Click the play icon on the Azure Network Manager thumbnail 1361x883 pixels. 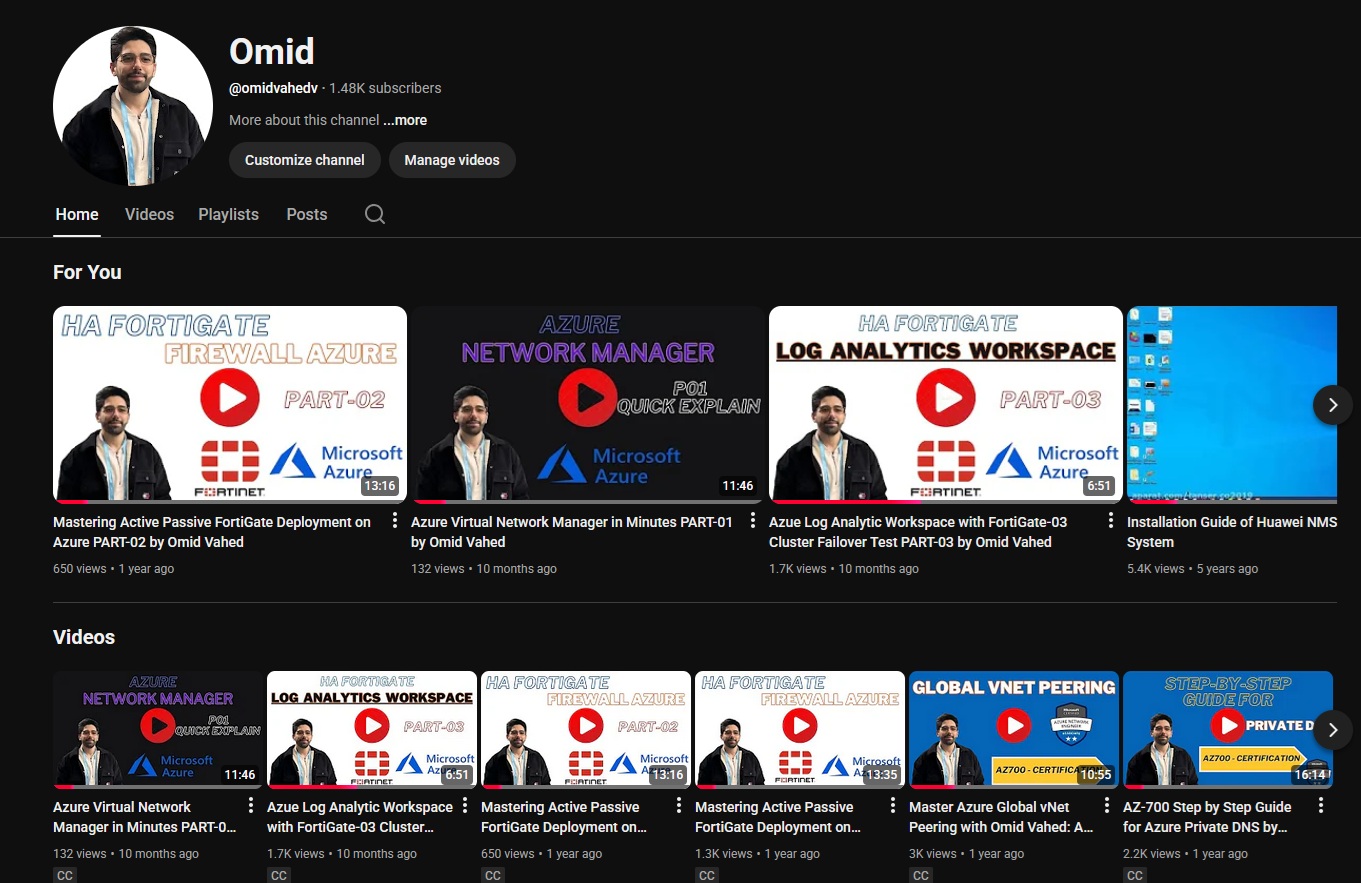tap(587, 395)
